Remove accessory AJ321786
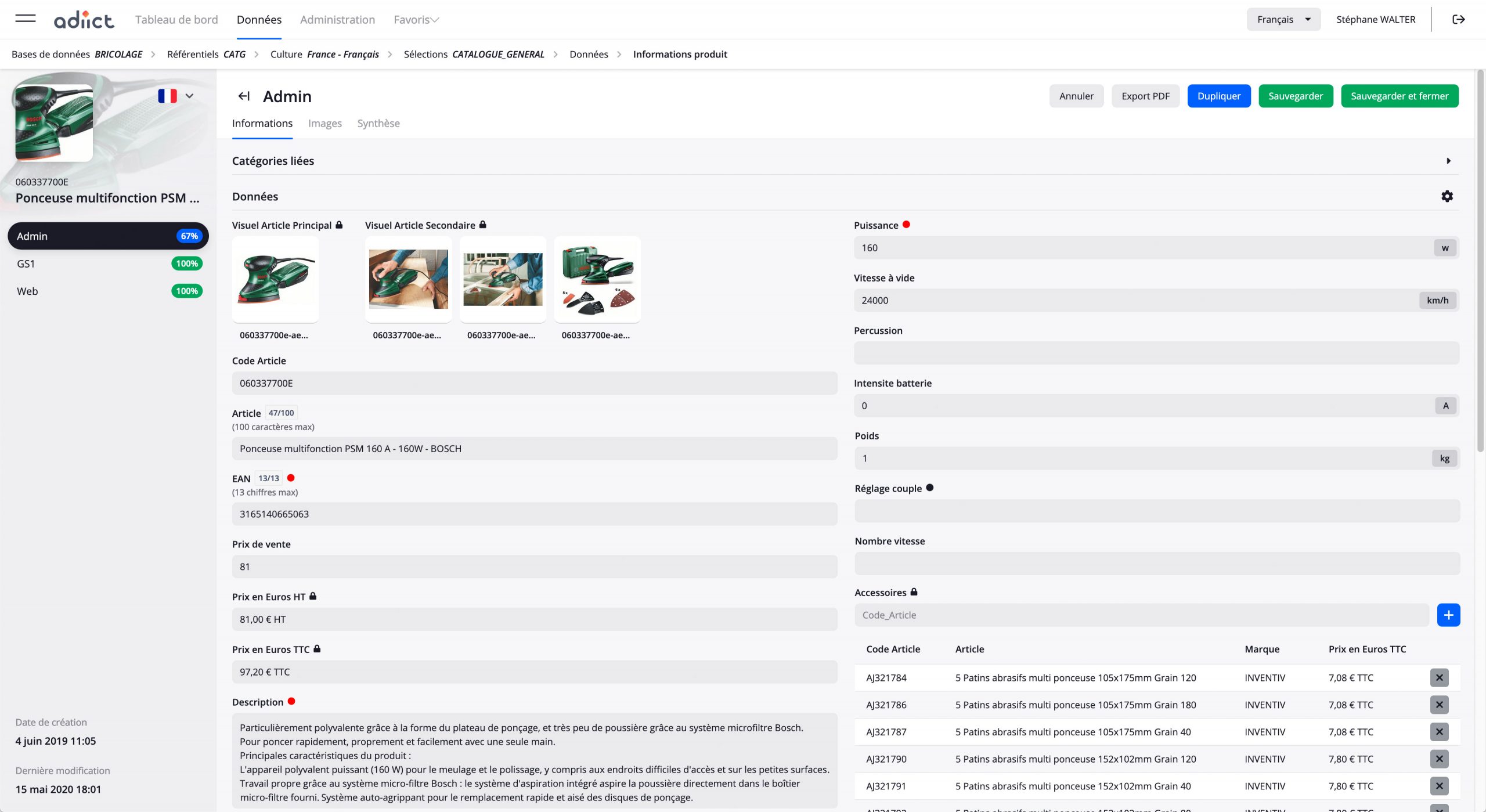The width and height of the screenshot is (1486, 812). point(1439,705)
